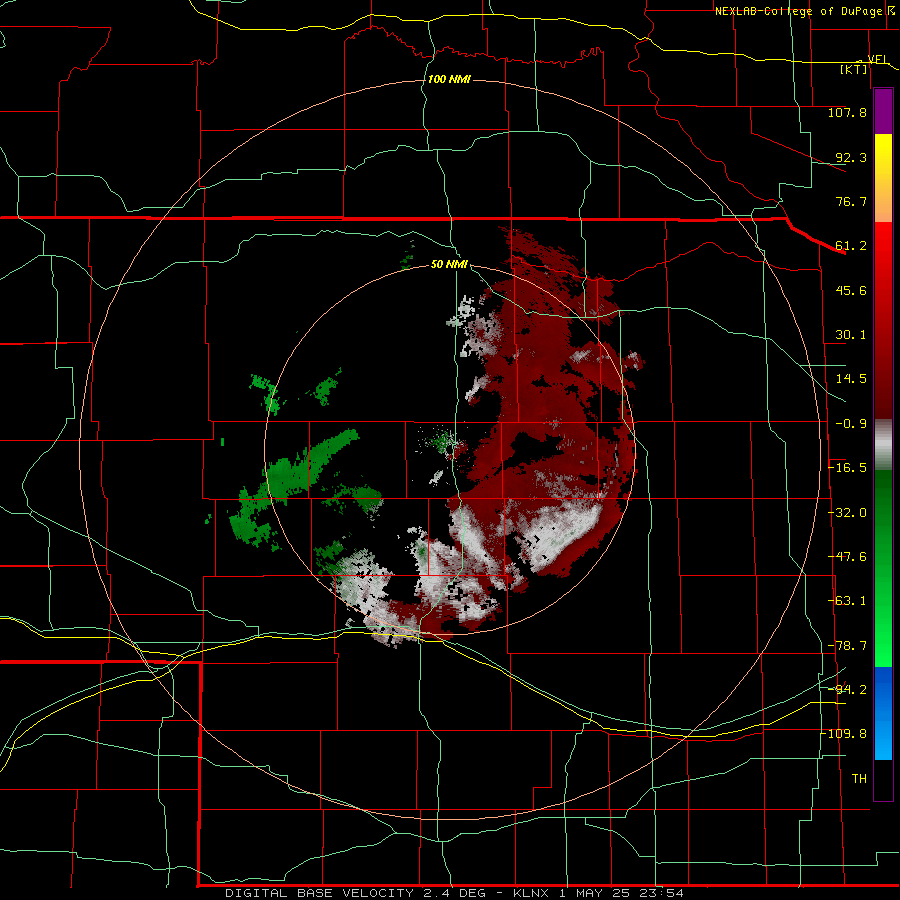Click the VEL legend title

[x=877, y=59]
